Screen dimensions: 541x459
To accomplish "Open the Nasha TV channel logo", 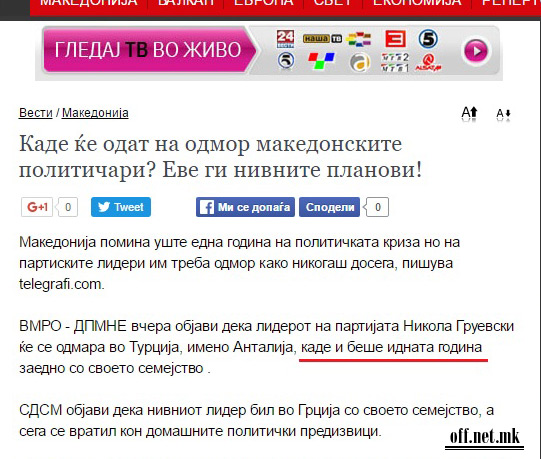I will (322, 39).
